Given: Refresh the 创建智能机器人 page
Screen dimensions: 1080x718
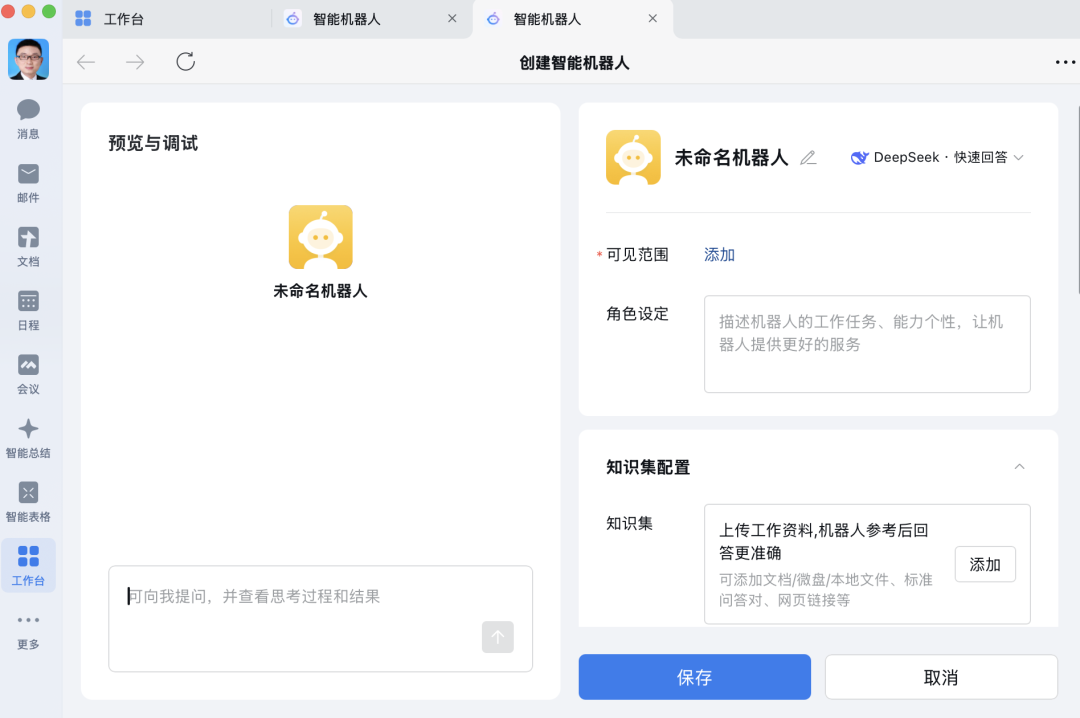Looking at the screenshot, I should 185,61.
